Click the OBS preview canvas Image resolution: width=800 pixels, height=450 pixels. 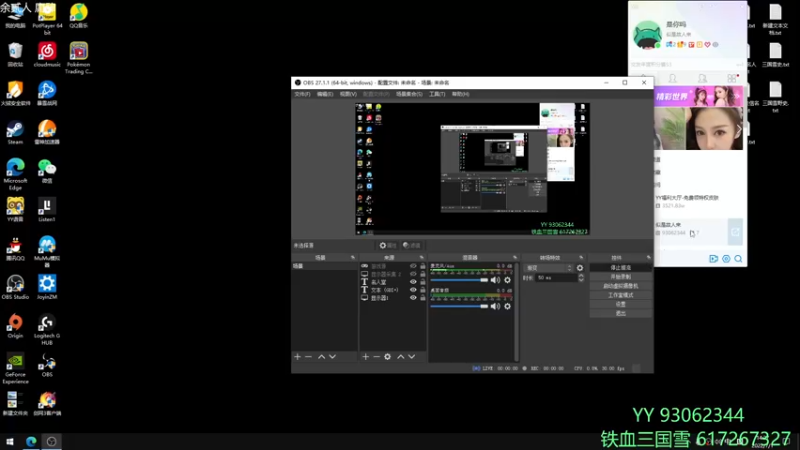[472, 169]
